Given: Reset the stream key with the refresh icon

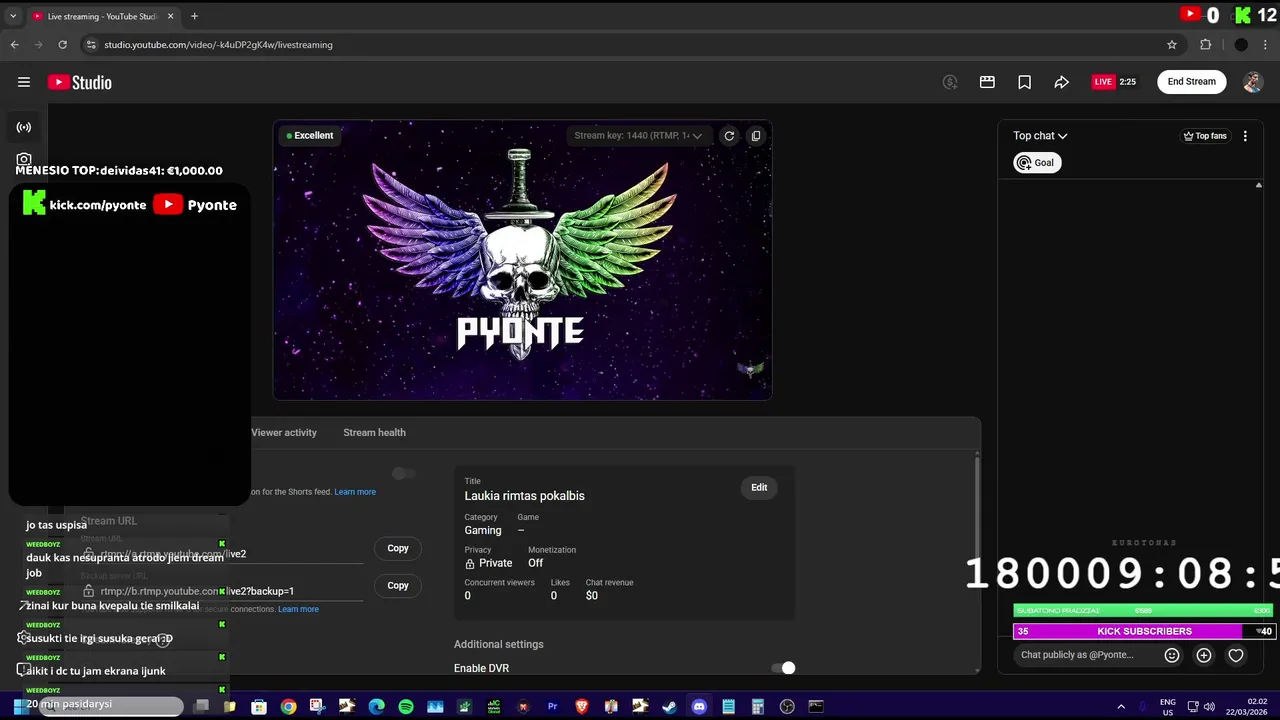Looking at the screenshot, I should pos(729,135).
